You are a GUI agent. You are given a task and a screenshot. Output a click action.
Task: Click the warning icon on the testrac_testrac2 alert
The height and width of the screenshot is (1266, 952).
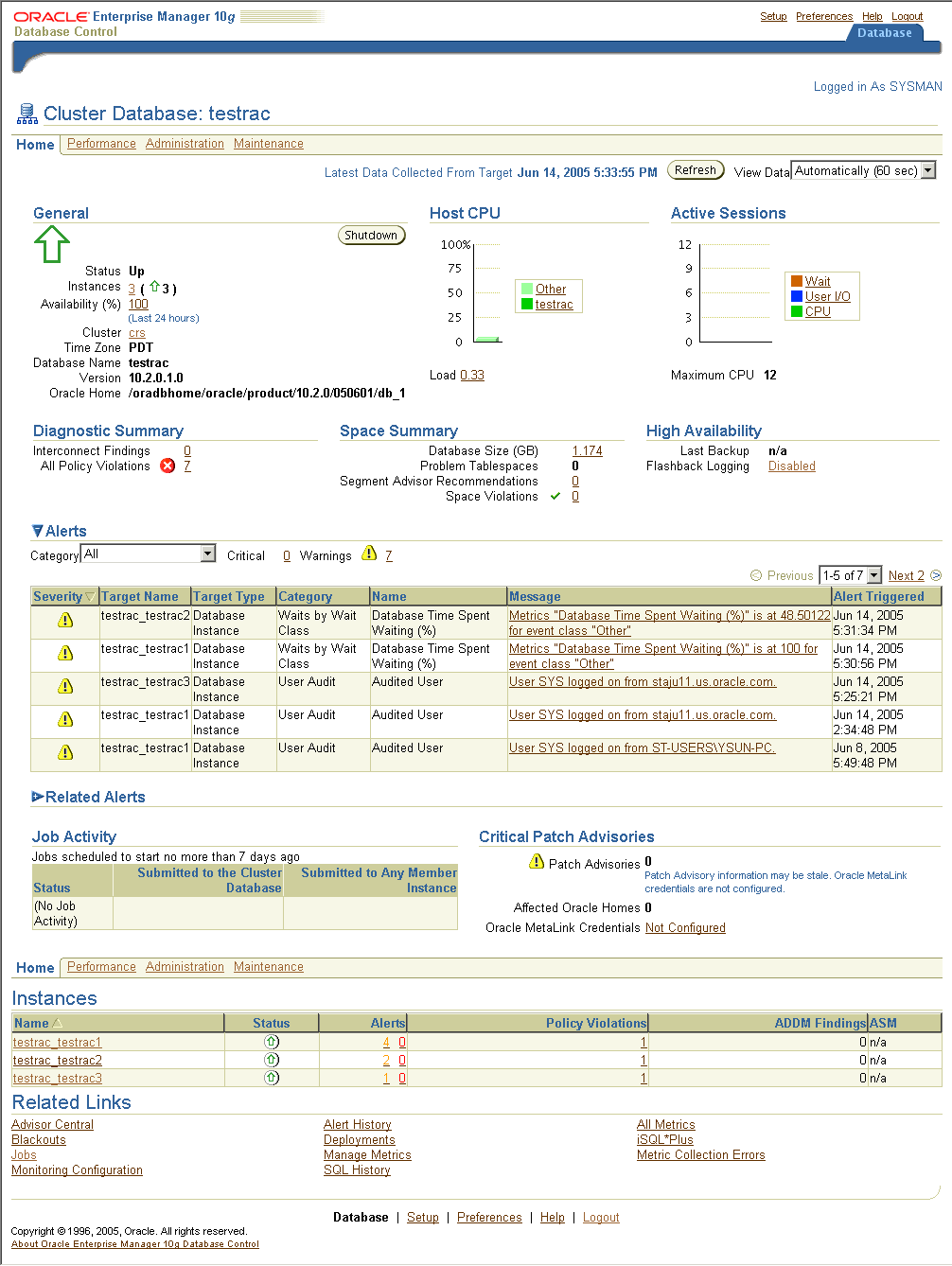64,620
